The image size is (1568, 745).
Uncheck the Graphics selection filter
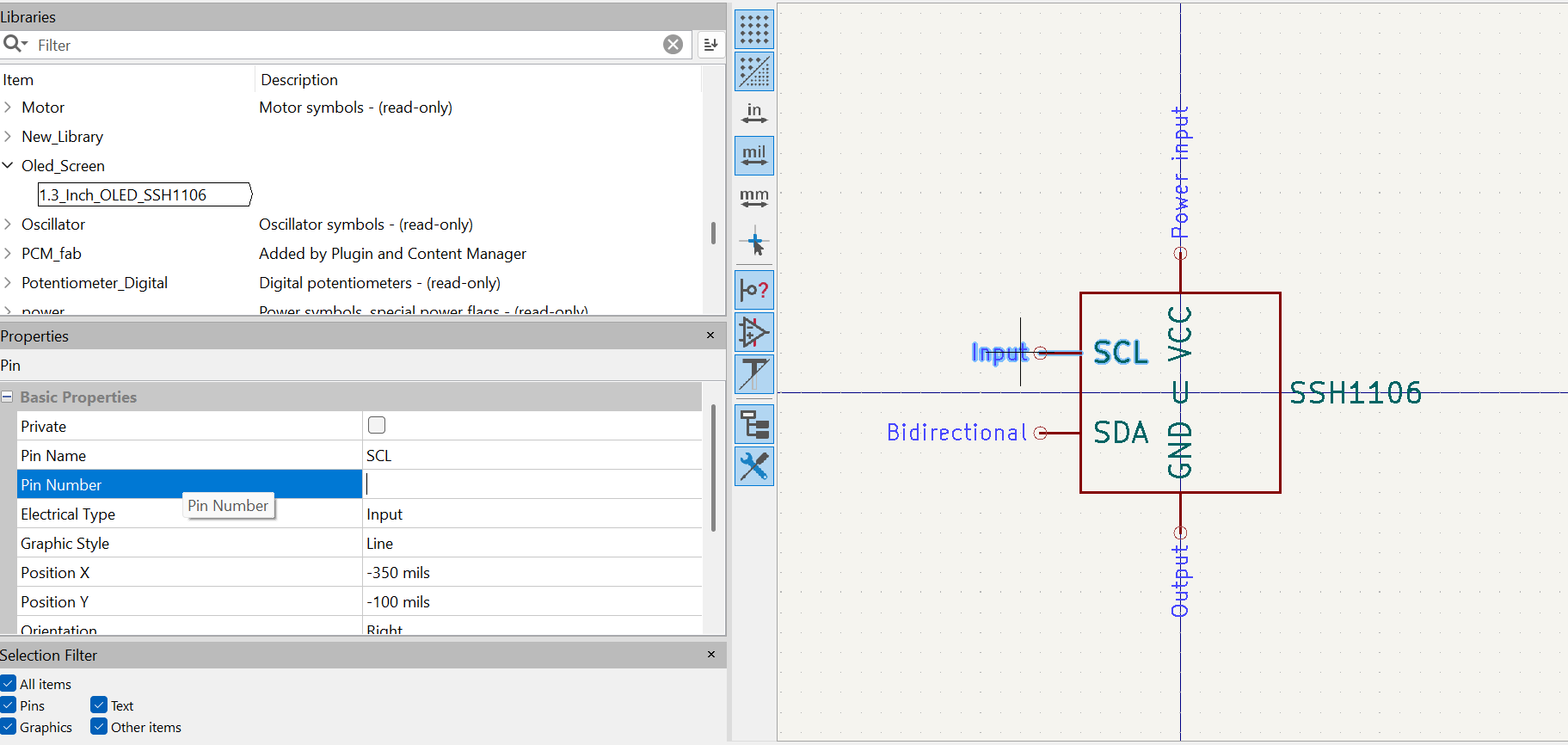coord(9,727)
